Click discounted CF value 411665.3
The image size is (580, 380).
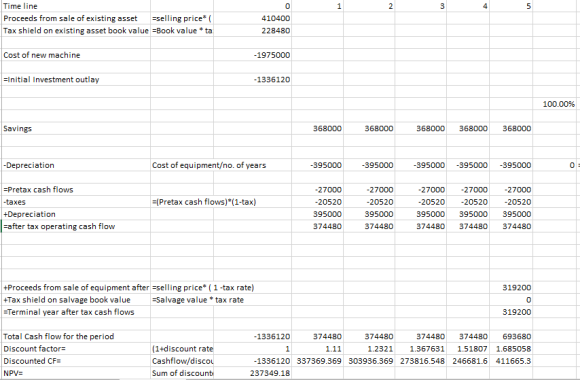pyautogui.click(x=511, y=361)
